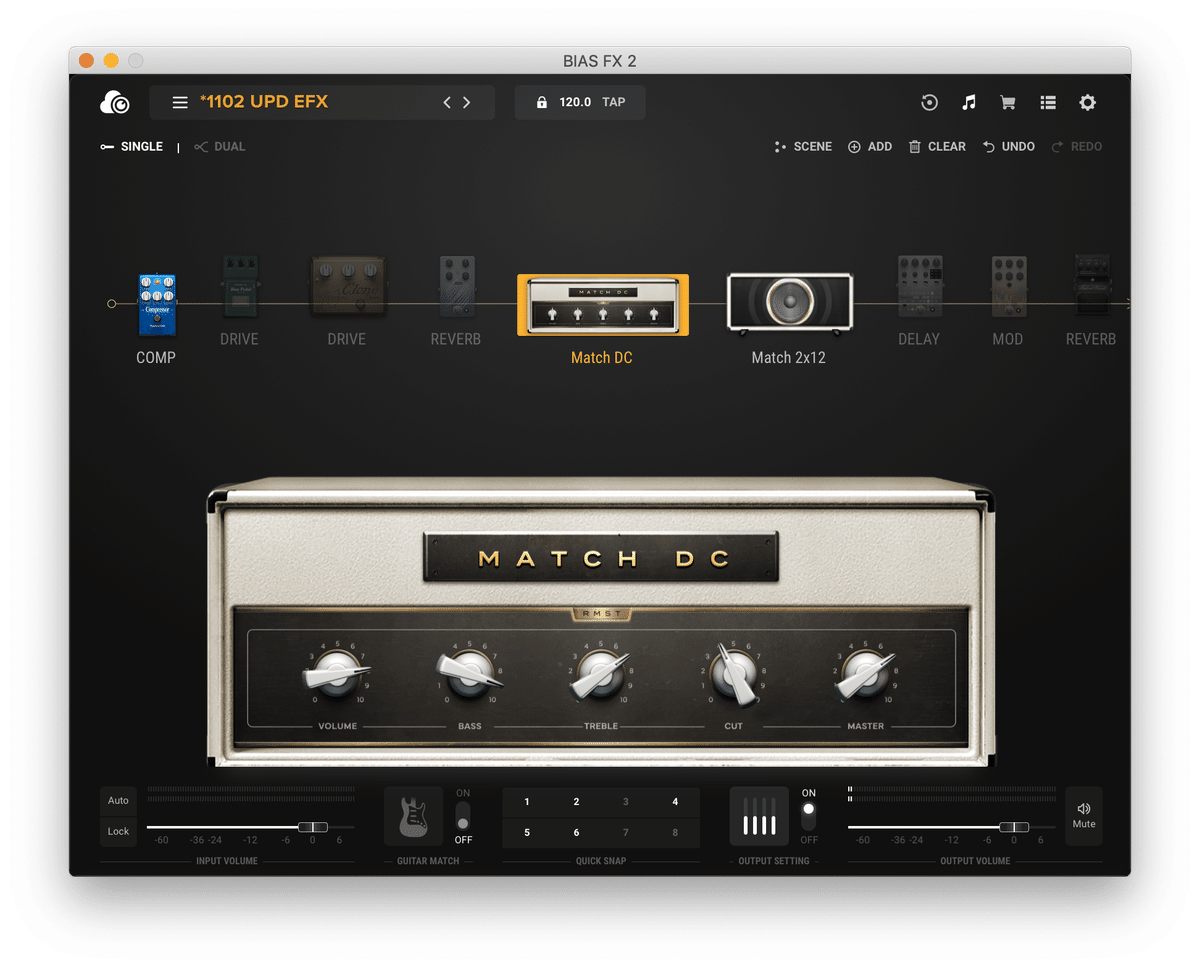1200x968 pixels.
Task: Click the MATCH DC nameplate
Action: 601,558
